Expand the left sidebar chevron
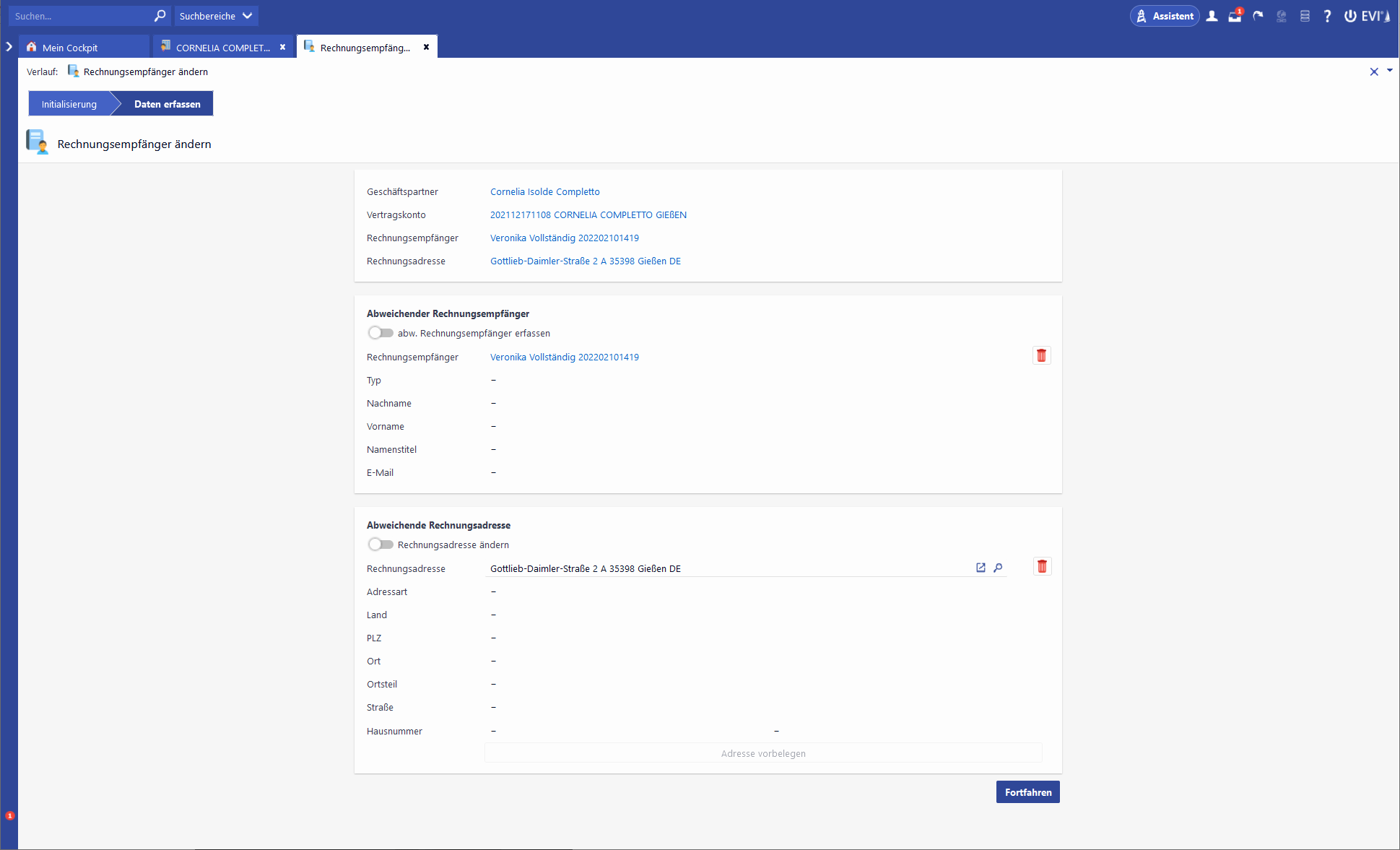 pos(9,47)
